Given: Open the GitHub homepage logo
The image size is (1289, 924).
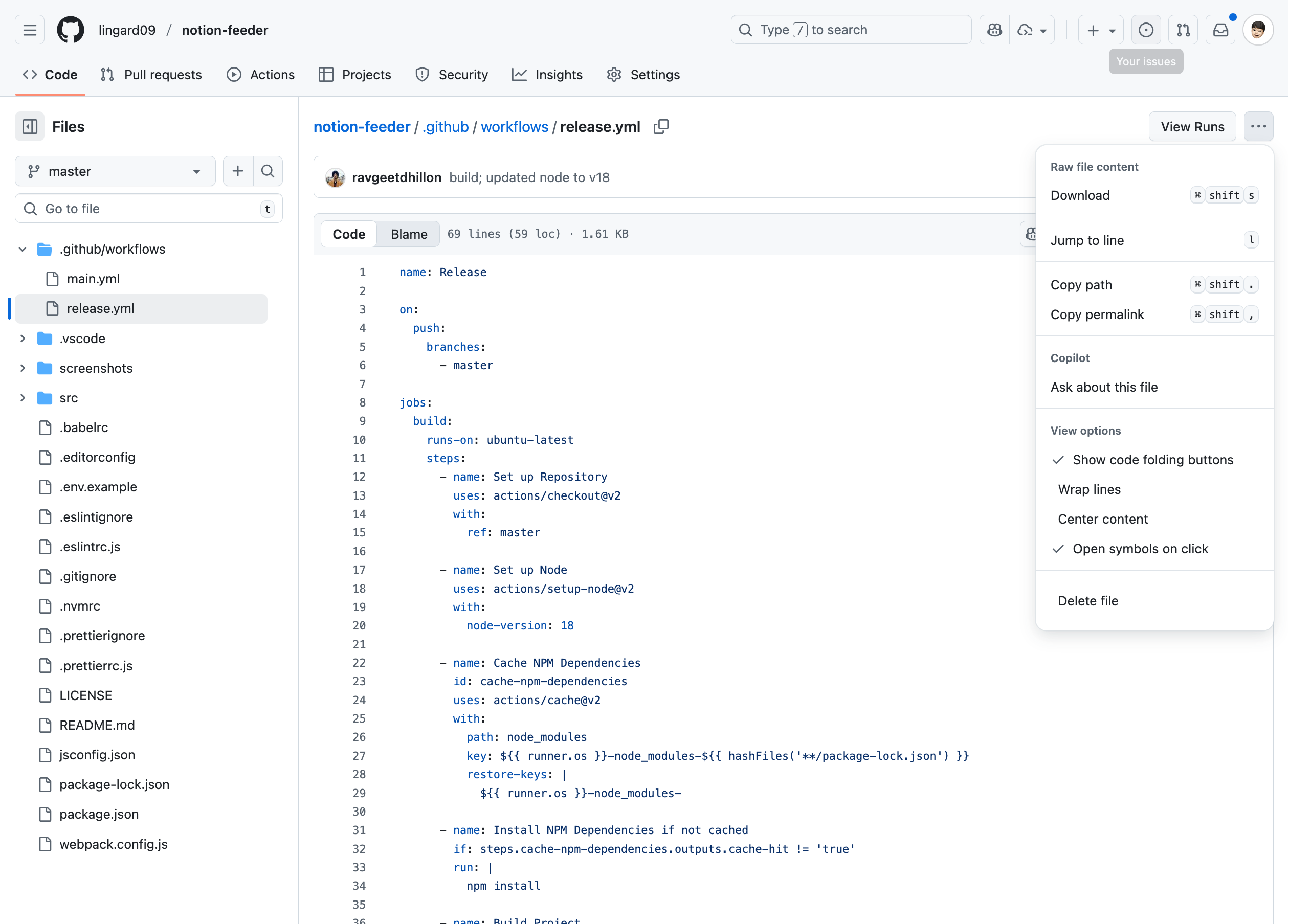Looking at the screenshot, I should click(71, 30).
